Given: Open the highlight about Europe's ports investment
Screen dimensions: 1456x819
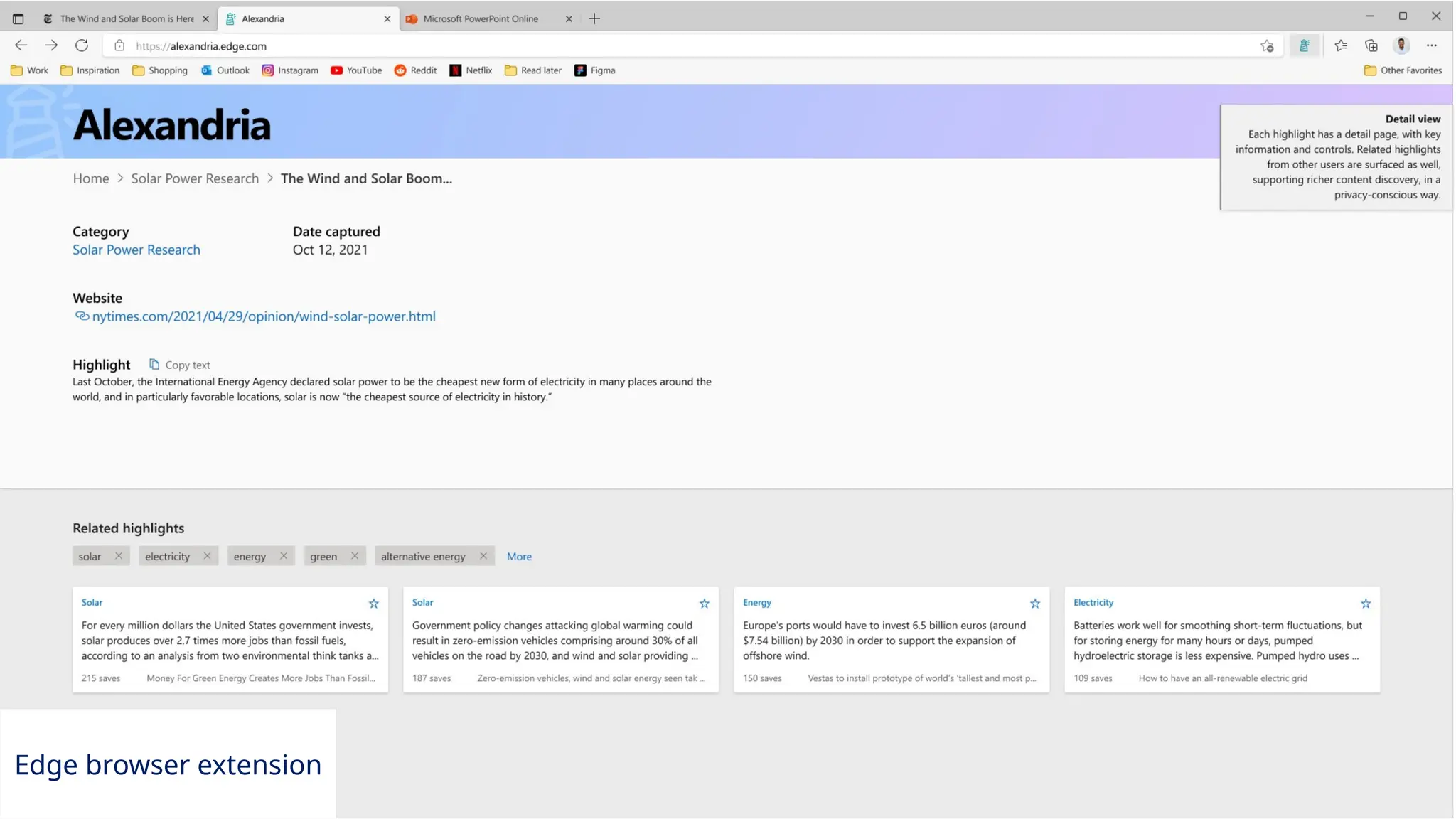Looking at the screenshot, I should tap(892, 641).
